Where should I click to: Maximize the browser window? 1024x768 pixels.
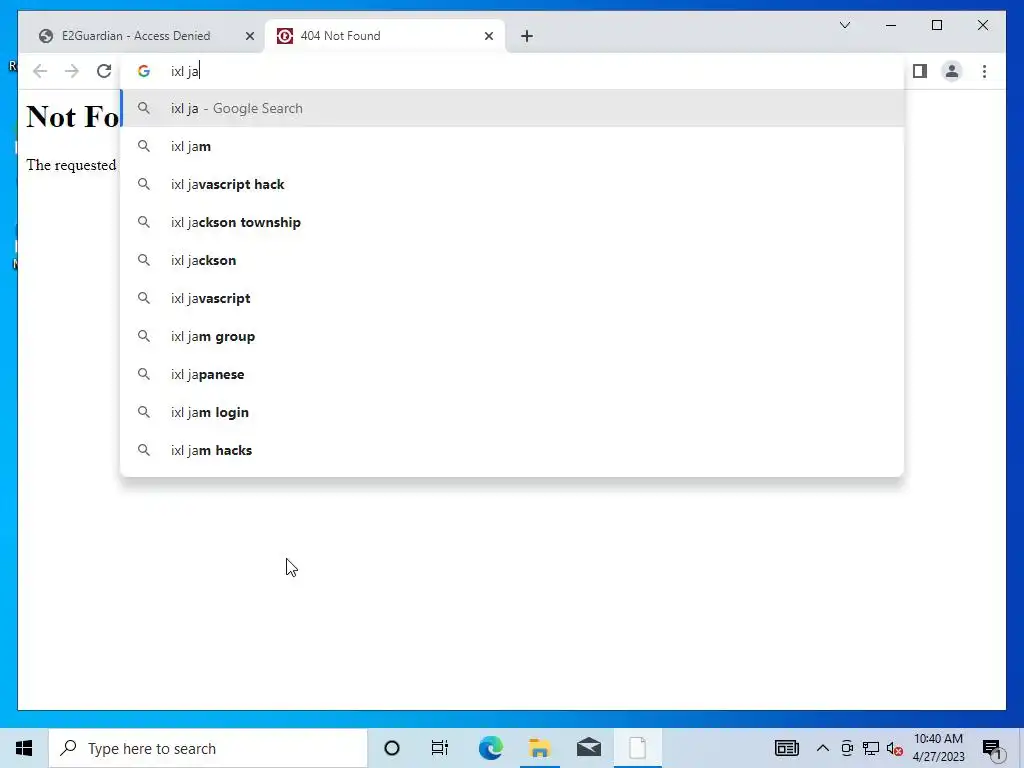[937, 25]
